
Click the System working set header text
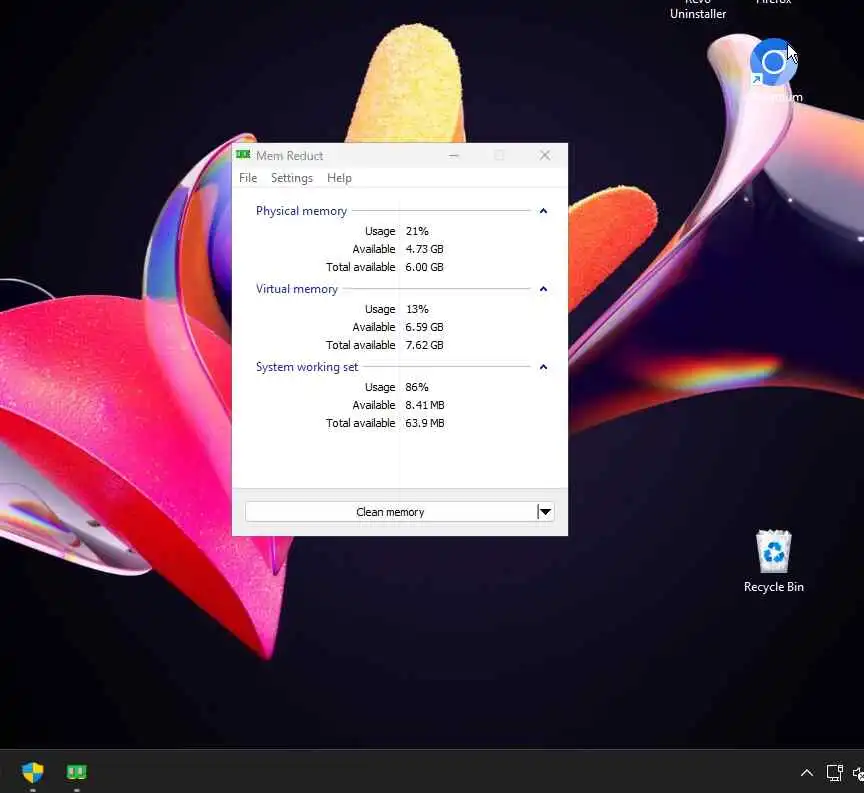click(307, 367)
